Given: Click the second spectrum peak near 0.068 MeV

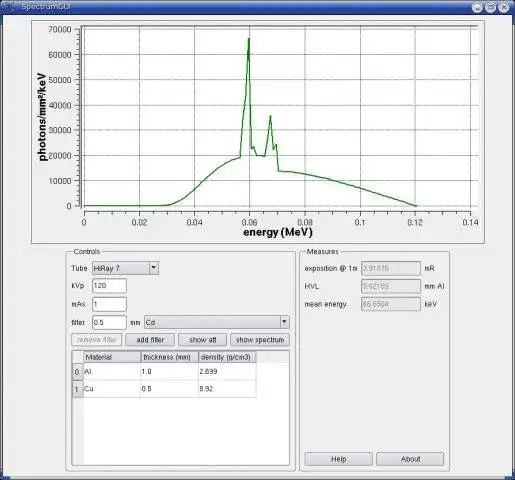Looking at the screenshot, I should (x=270, y=116).
